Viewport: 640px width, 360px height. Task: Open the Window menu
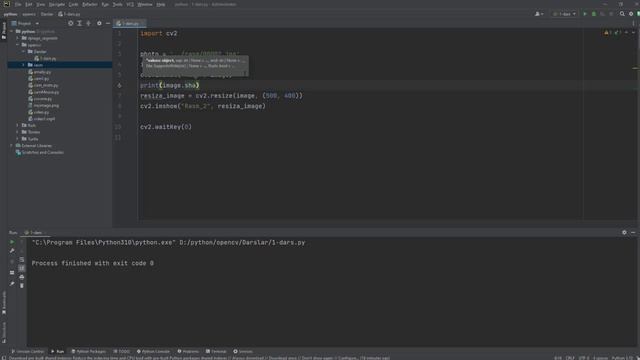coord(144,4)
